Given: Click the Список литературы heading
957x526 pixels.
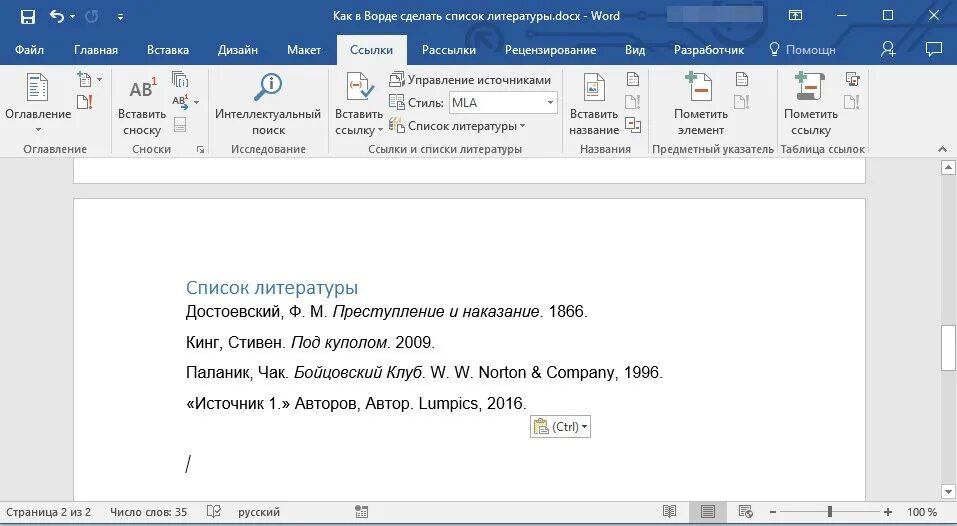Looking at the screenshot, I should [x=272, y=287].
